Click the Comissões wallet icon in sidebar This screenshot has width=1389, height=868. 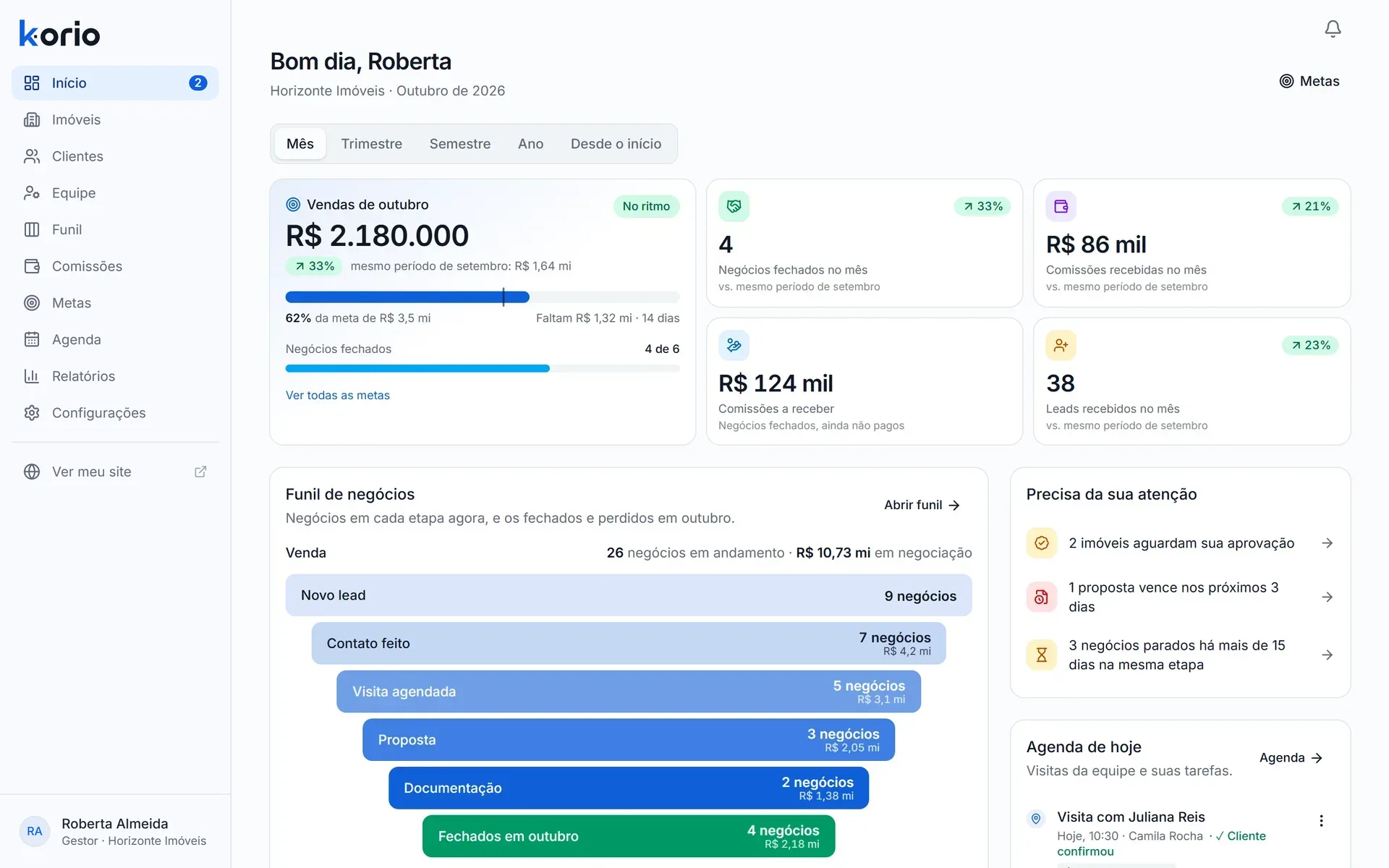click(x=32, y=266)
